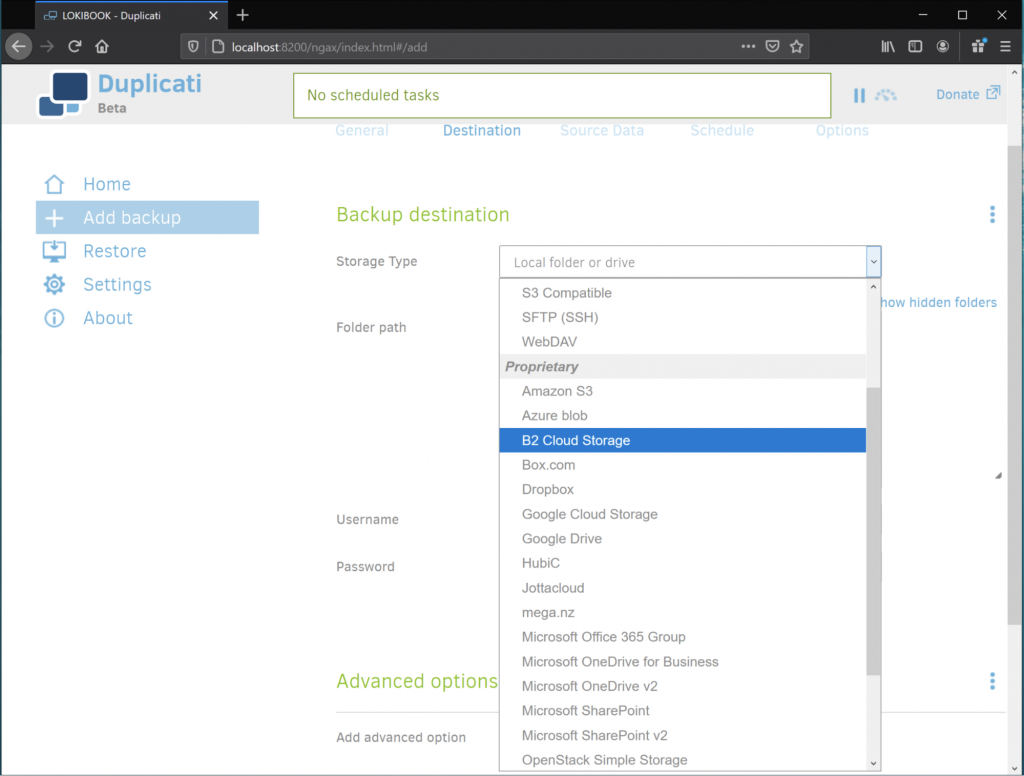1024x776 pixels.
Task: Select mega.nz storage type
Action: (x=682, y=613)
